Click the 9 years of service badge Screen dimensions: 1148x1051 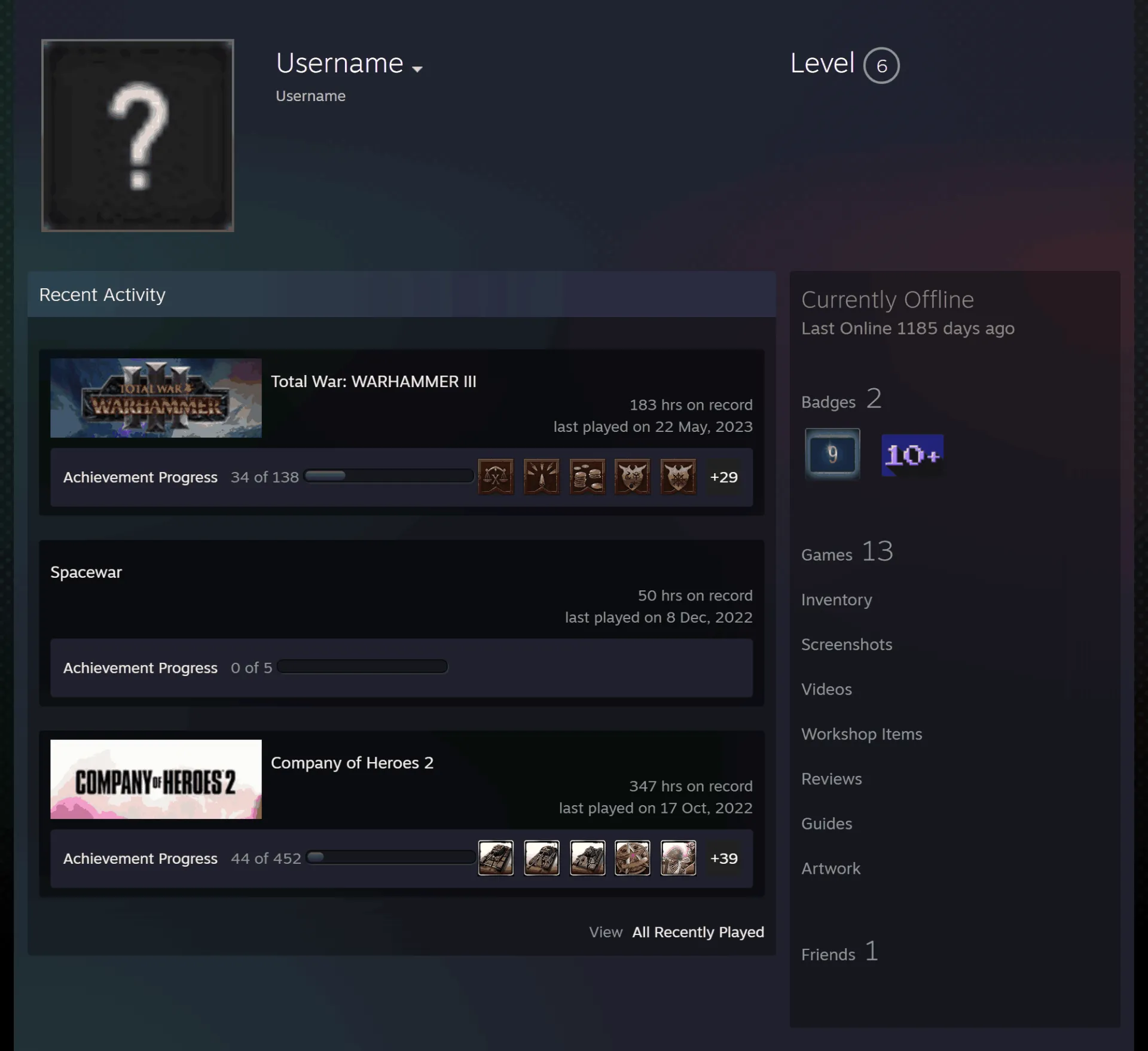(832, 454)
